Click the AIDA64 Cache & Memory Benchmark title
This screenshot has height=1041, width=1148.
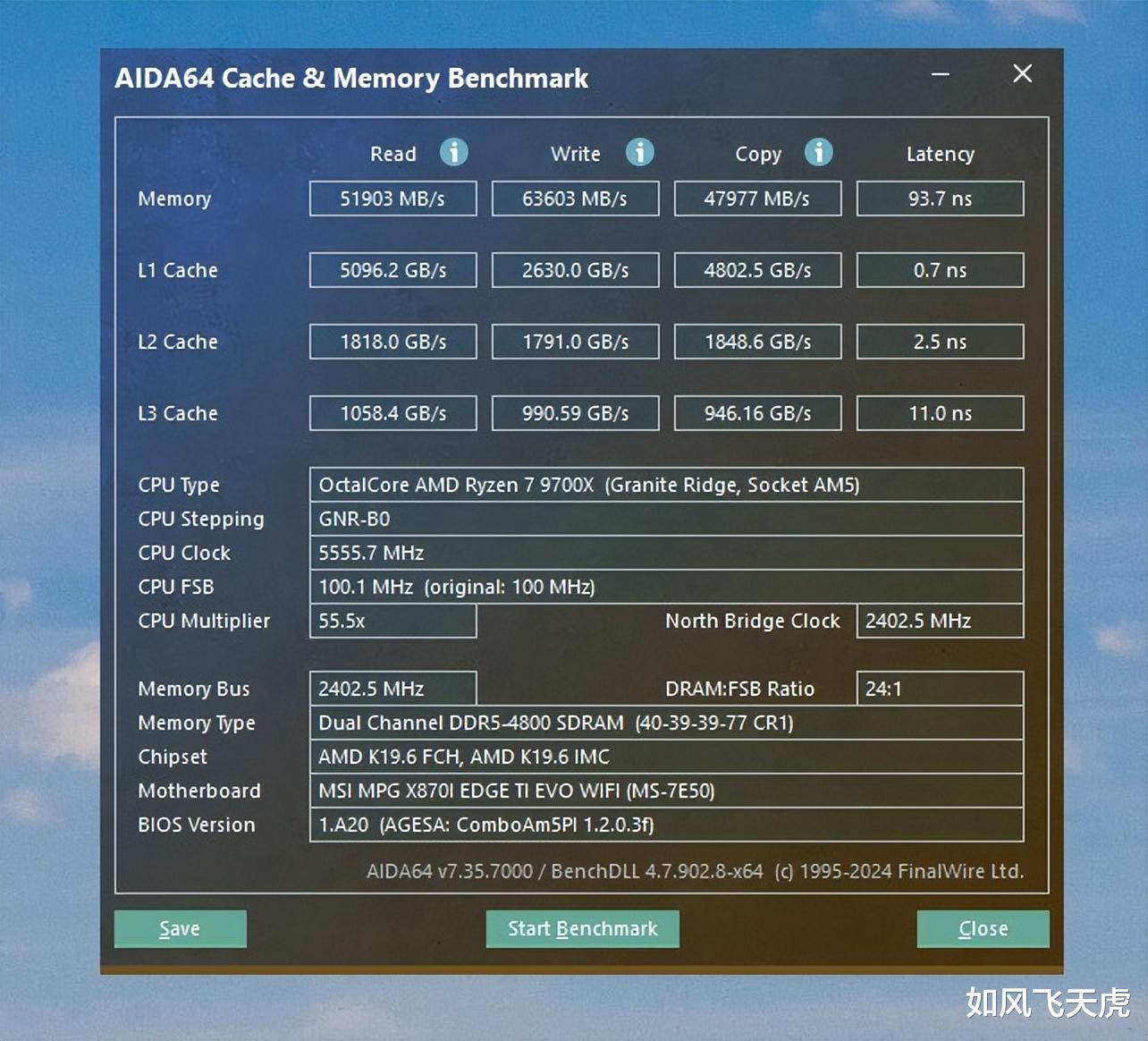[351, 79]
